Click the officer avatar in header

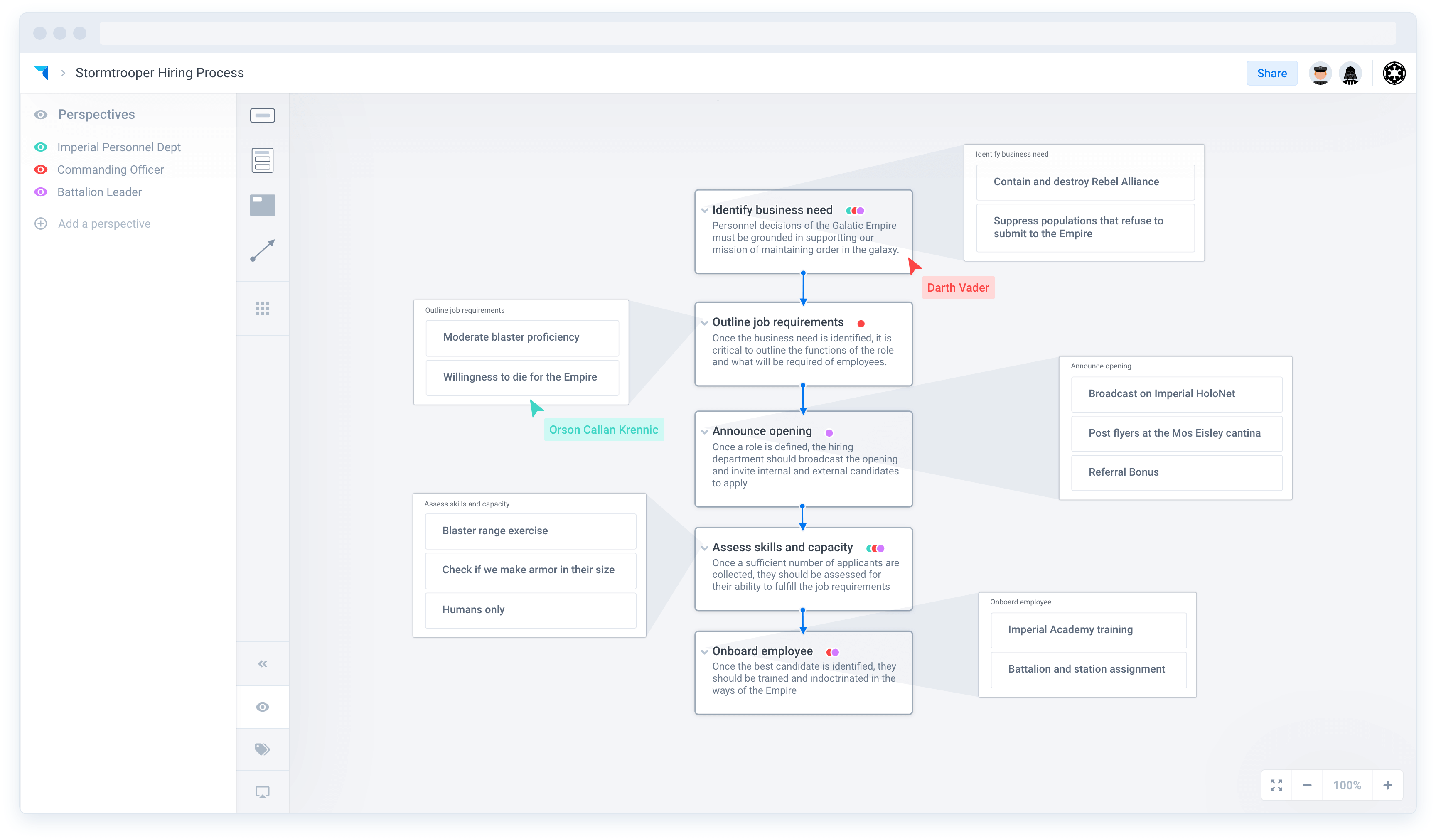pyautogui.click(x=1320, y=73)
